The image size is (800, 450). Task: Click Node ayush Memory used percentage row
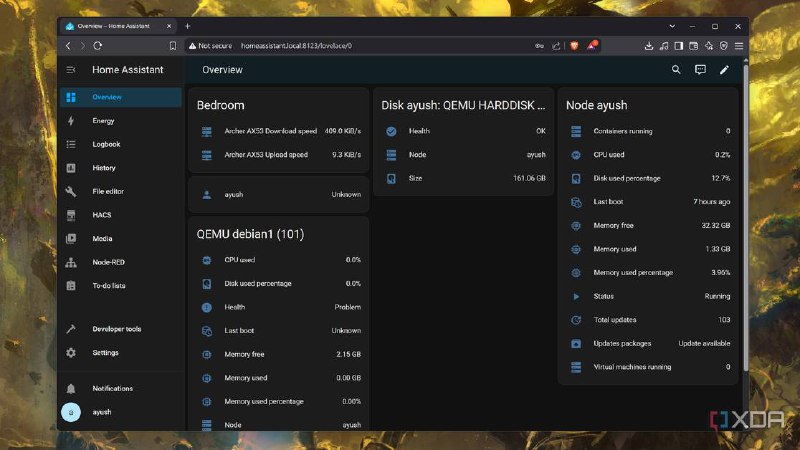pos(648,273)
